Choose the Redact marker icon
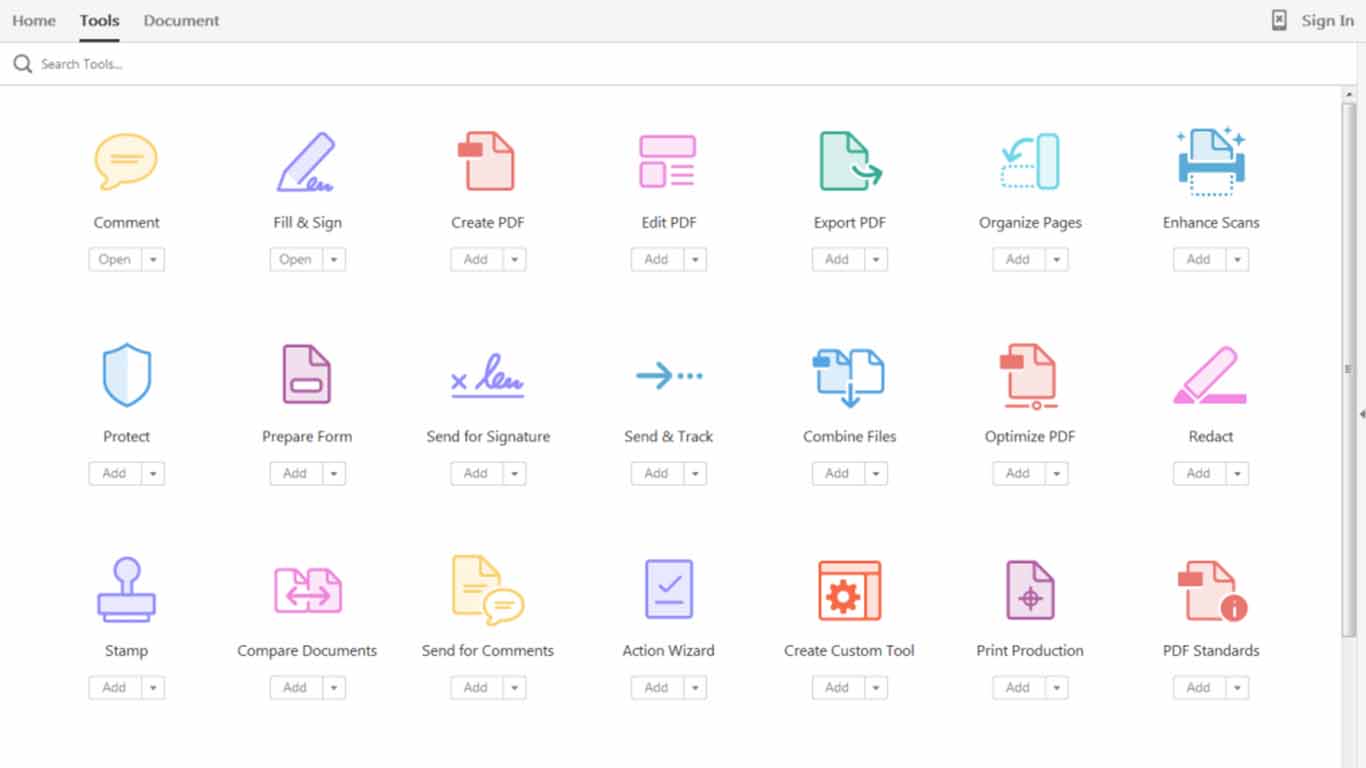Screen dimensions: 1366x768 pyautogui.click(x=1211, y=375)
